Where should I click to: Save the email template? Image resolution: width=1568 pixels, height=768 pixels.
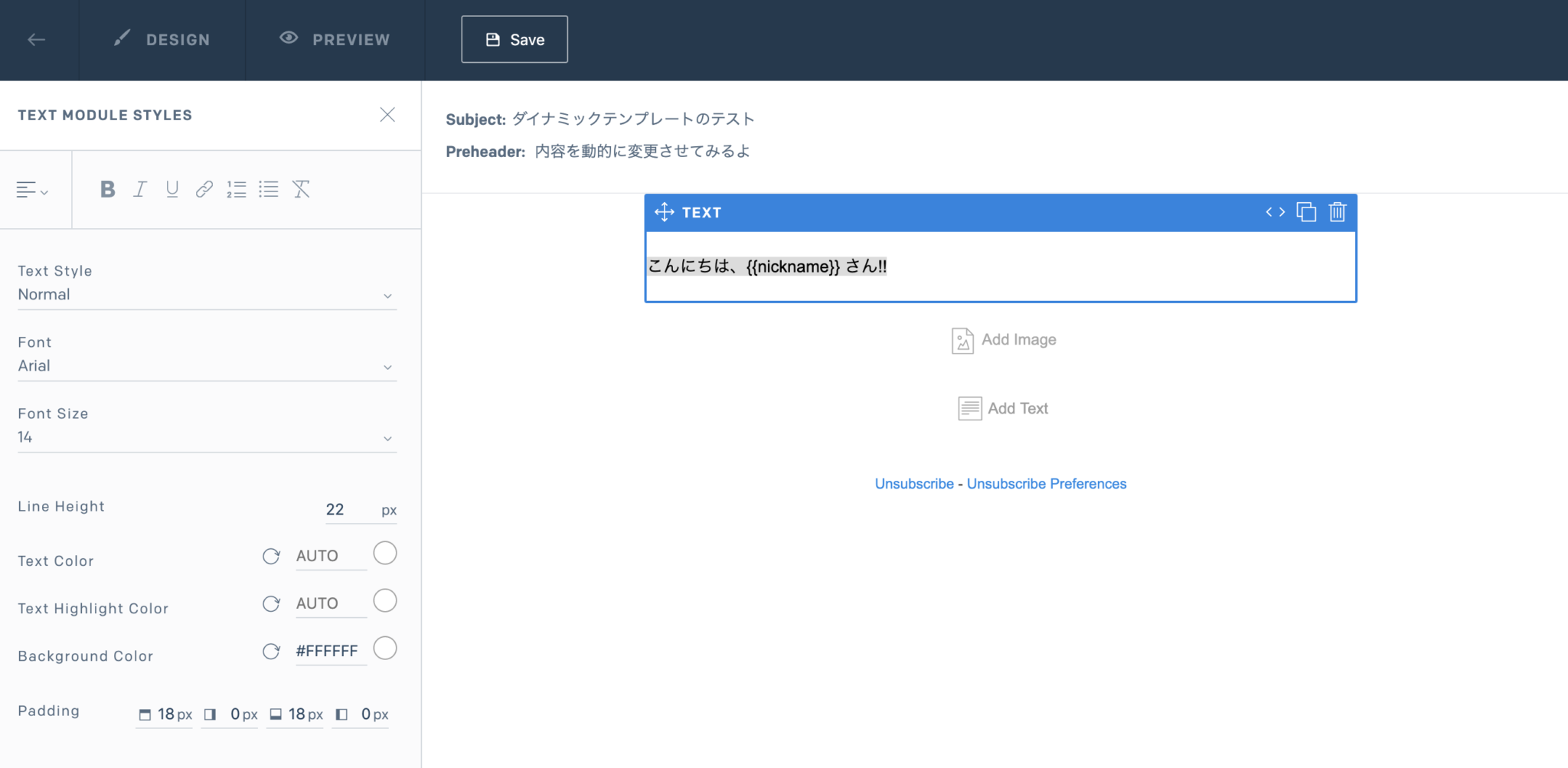[x=514, y=39]
